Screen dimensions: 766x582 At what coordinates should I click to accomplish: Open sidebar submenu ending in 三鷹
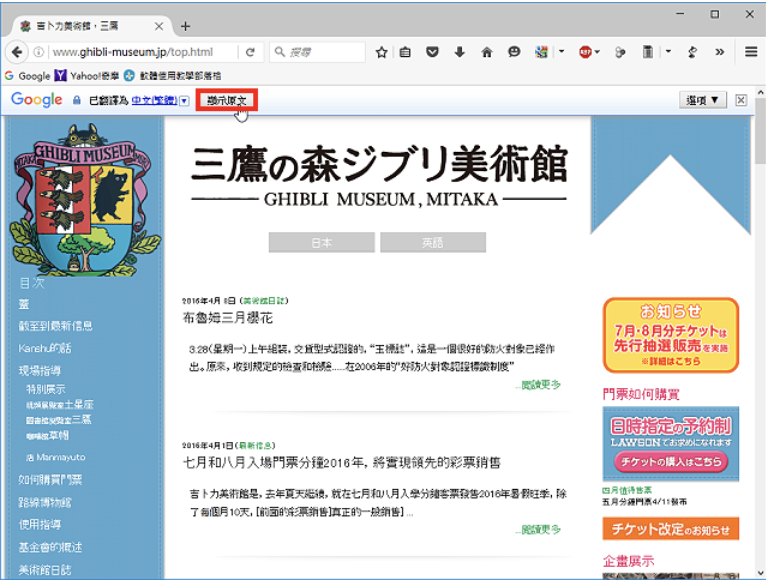59,420
